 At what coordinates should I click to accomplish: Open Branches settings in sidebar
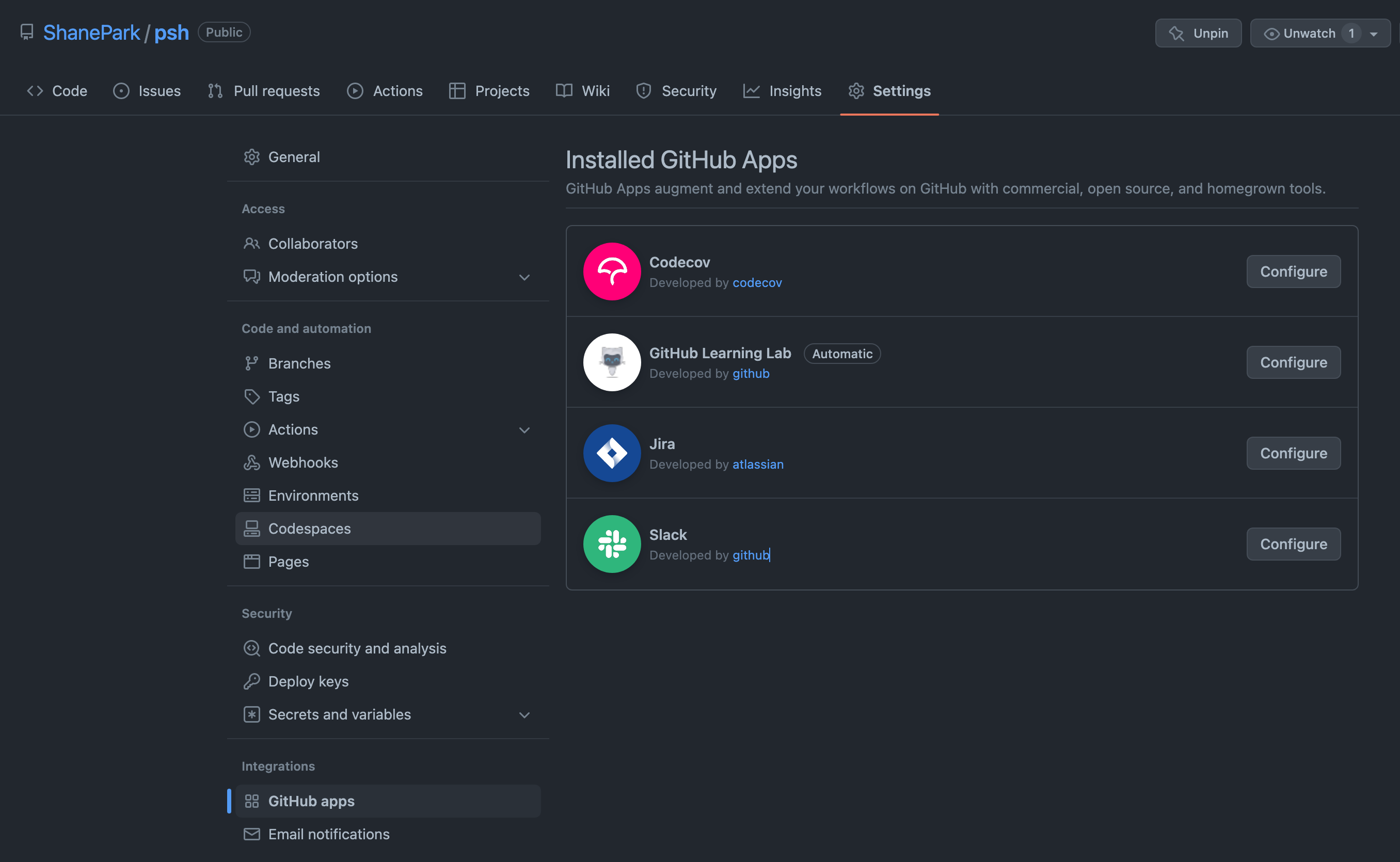click(x=299, y=363)
